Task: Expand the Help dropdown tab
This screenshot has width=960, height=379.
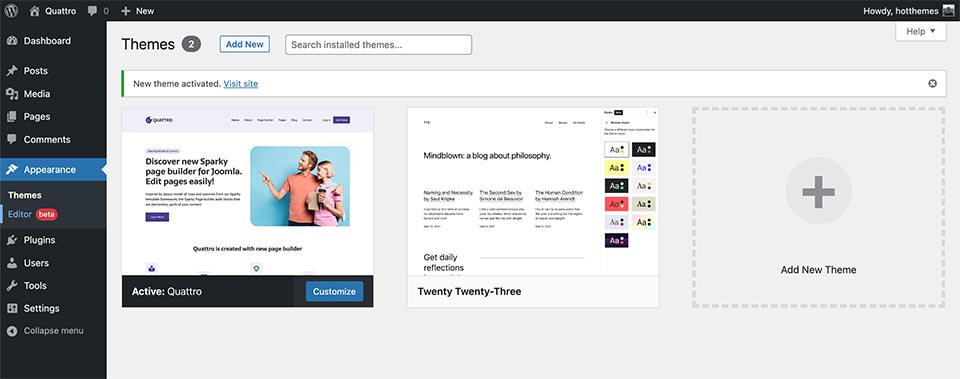Action: pos(921,31)
